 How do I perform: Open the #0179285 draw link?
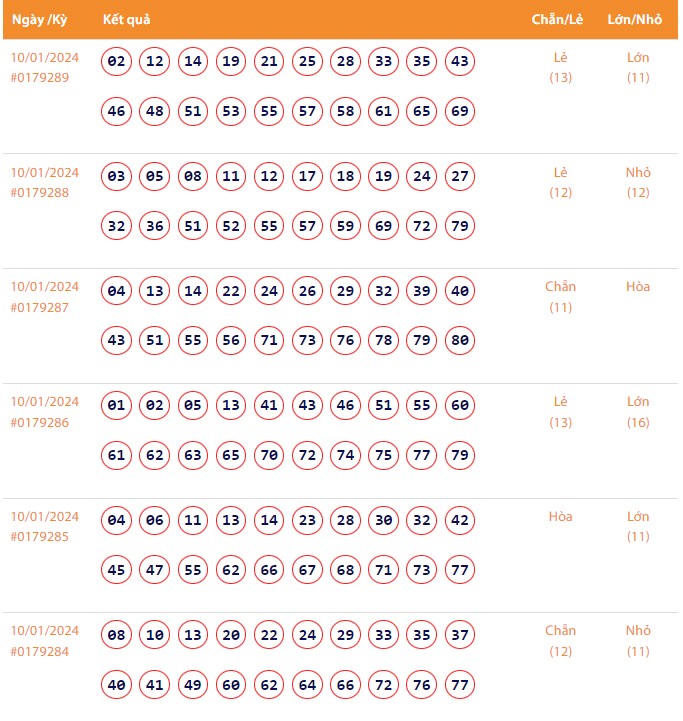pos(40,537)
